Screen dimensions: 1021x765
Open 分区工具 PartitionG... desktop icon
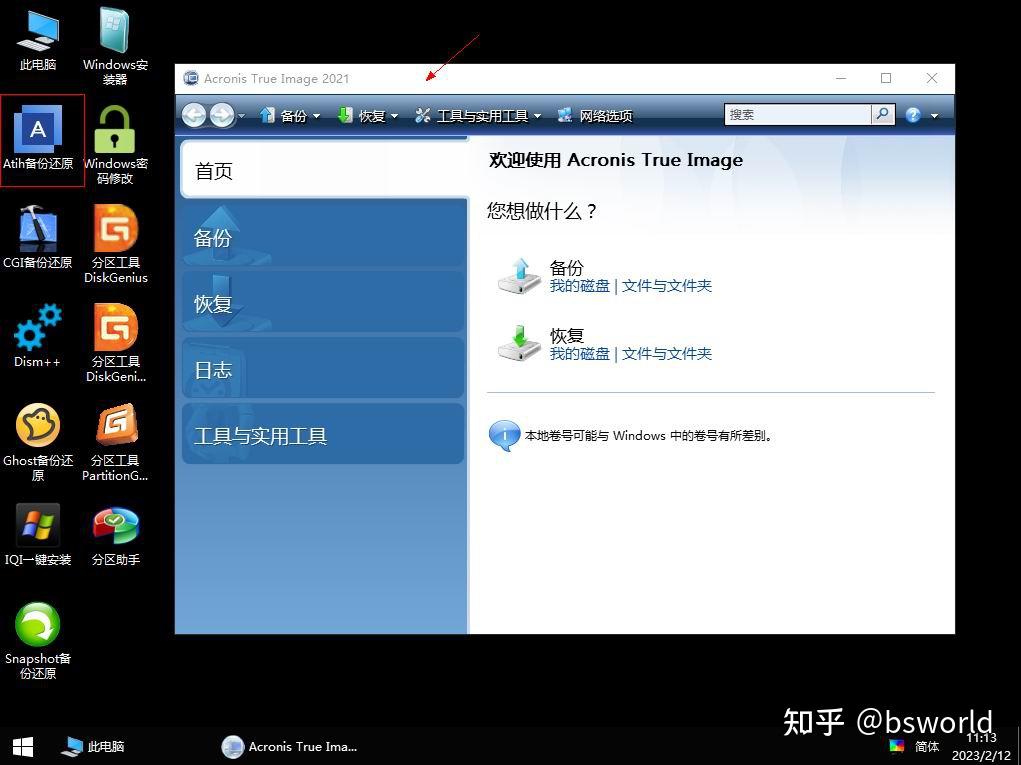coord(115,441)
